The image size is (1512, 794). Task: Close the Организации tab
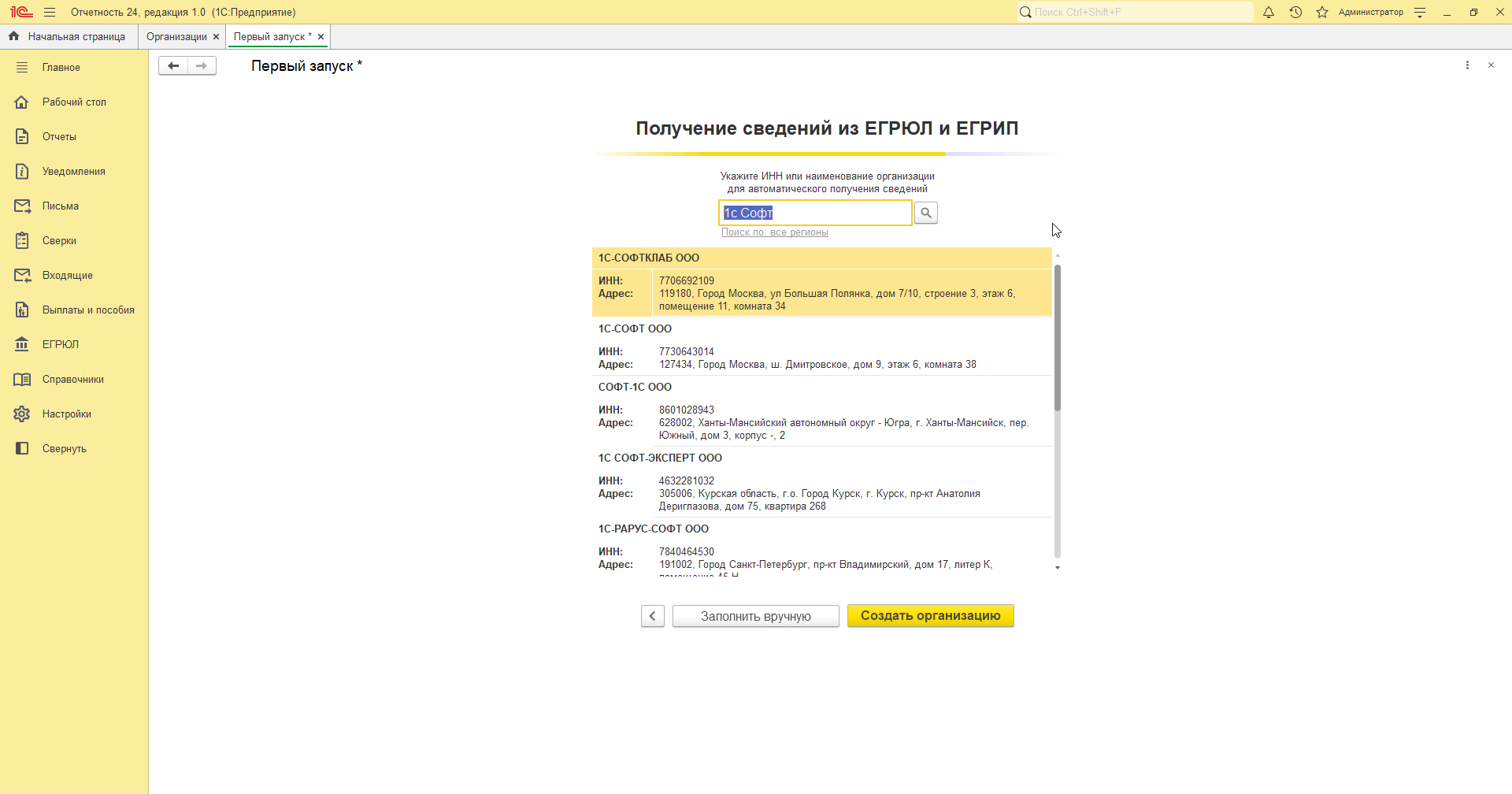coord(216,36)
